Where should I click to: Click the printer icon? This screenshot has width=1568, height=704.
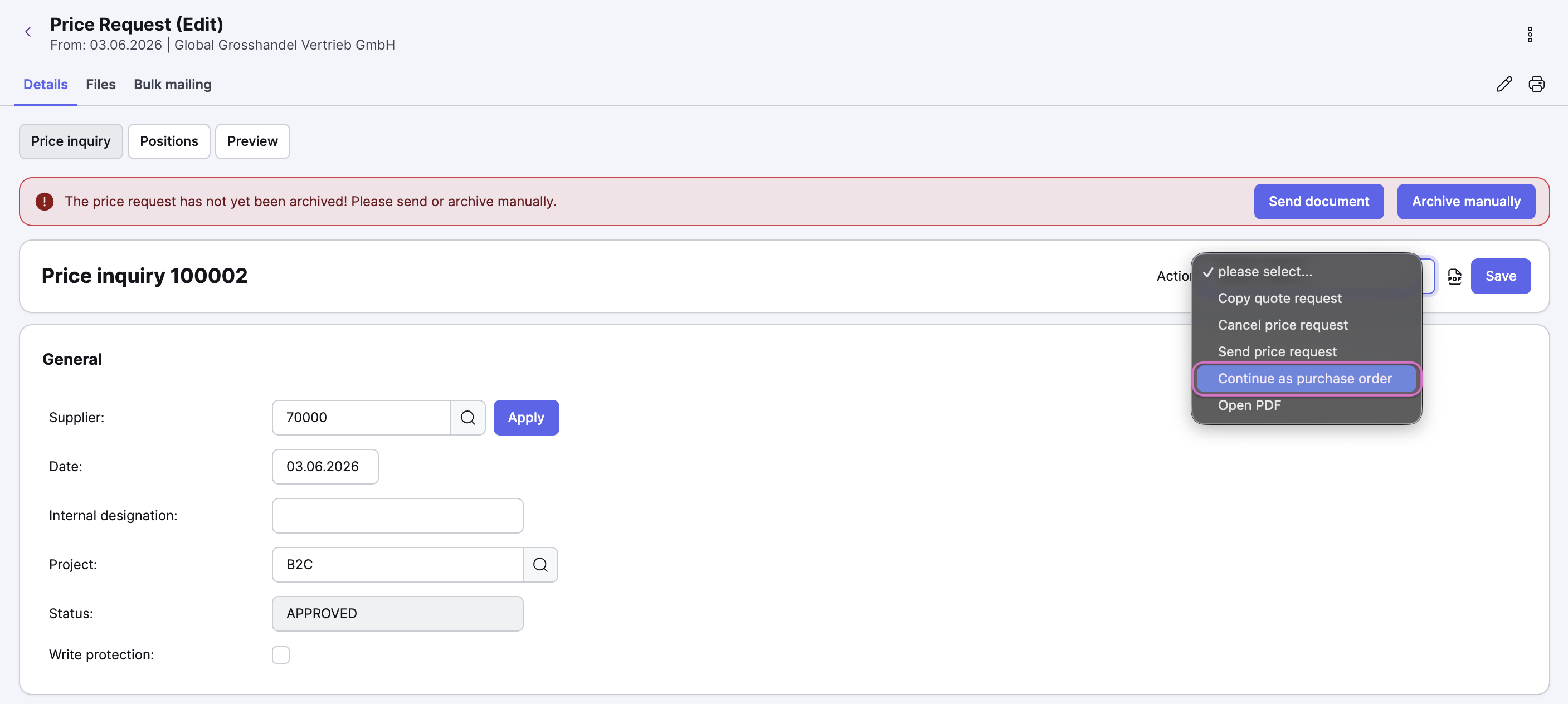[1536, 84]
